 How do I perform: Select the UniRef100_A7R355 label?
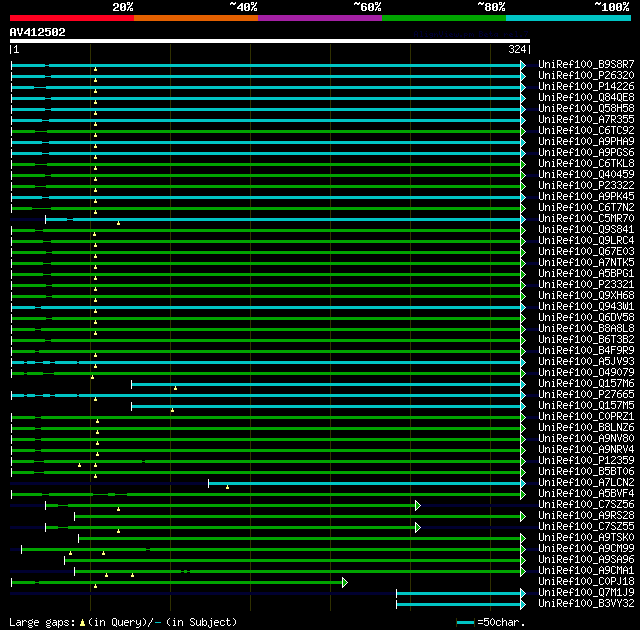pyautogui.click(x=586, y=120)
